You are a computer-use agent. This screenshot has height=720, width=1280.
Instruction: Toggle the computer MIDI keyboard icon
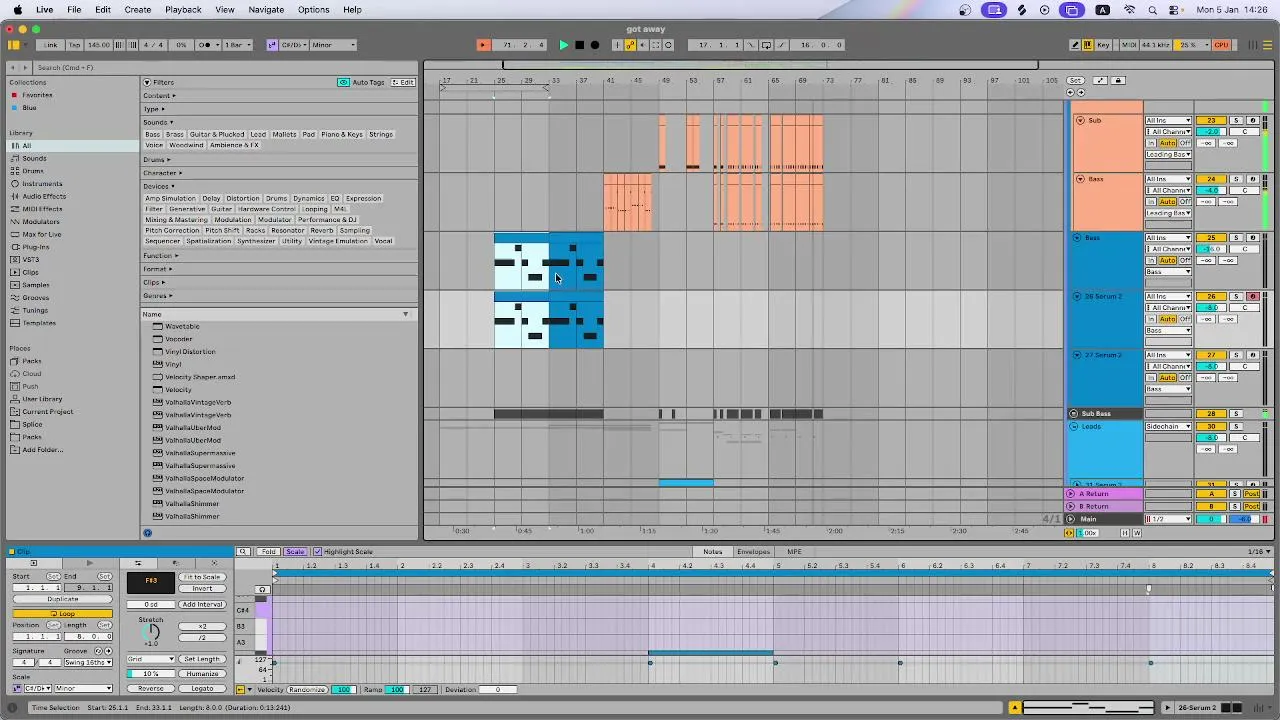1088,45
